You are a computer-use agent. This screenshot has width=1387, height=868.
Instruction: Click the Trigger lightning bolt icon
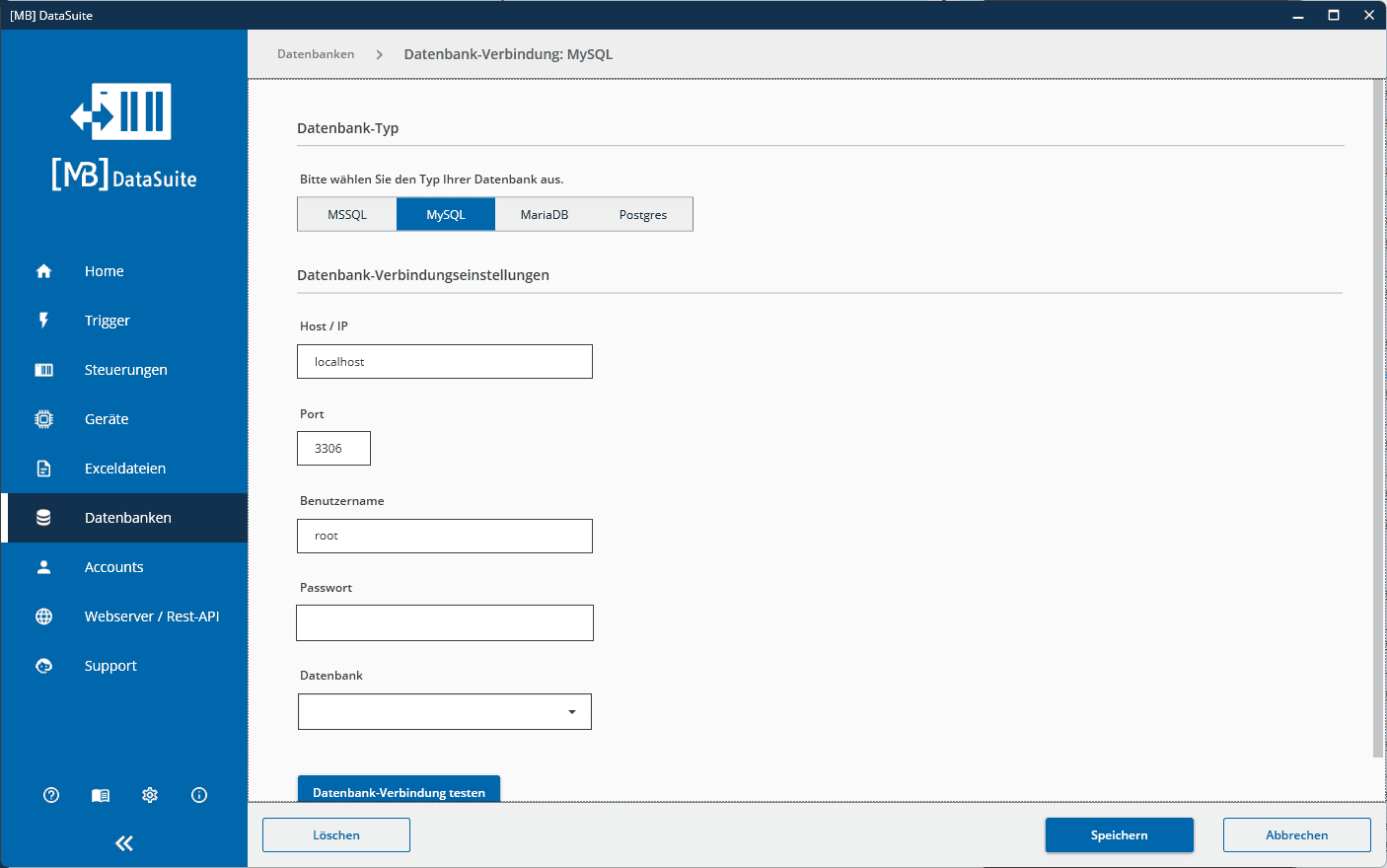(x=43, y=321)
